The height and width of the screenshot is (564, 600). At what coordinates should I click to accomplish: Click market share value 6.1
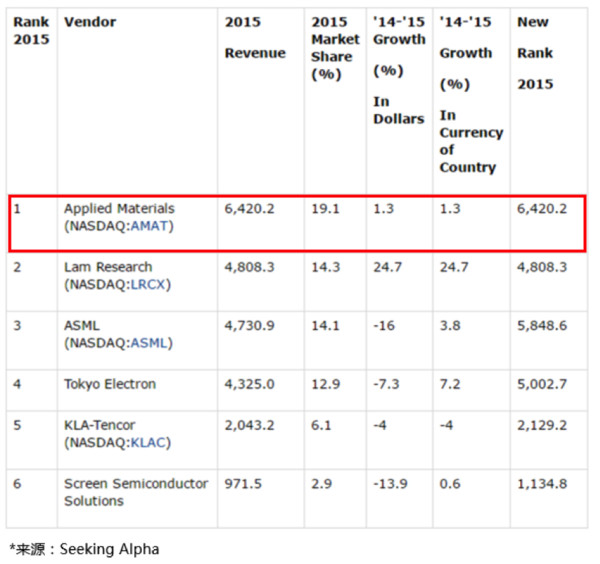pyautogui.click(x=321, y=425)
